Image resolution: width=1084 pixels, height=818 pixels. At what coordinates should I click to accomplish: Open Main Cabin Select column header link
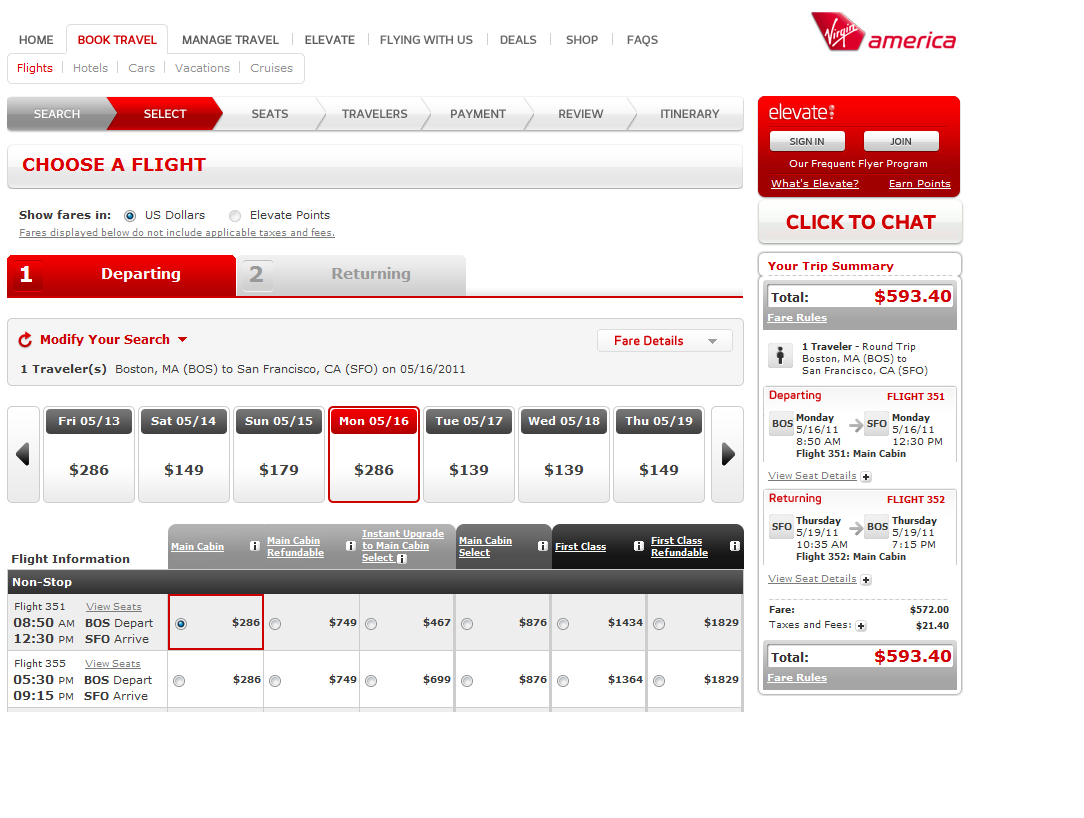click(x=485, y=546)
